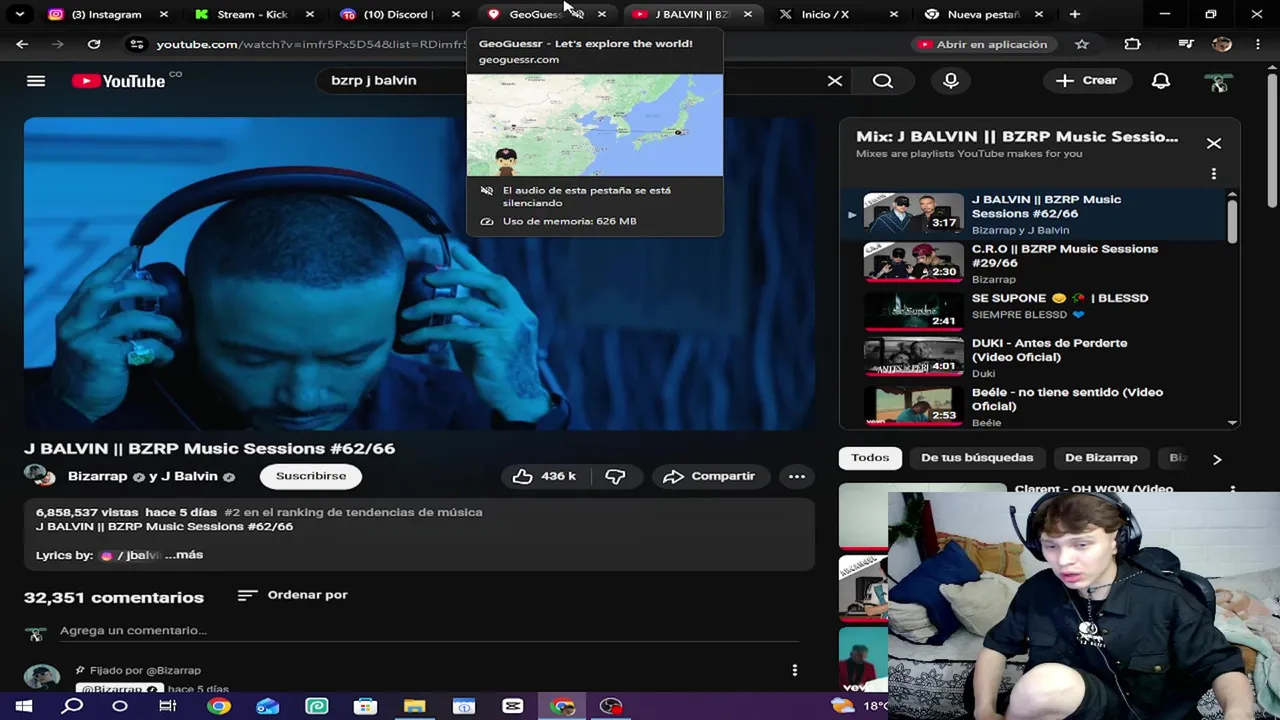Open Chrome three-dot menu
This screenshot has height=720, width=1280.
coord(1257,44)
